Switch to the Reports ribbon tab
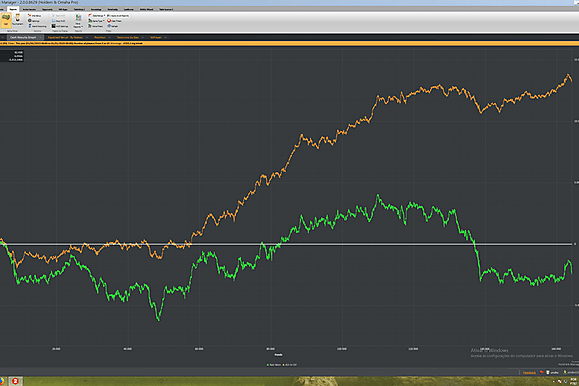Viewport: 579px width, 386px height. click(x=13, y=9)
